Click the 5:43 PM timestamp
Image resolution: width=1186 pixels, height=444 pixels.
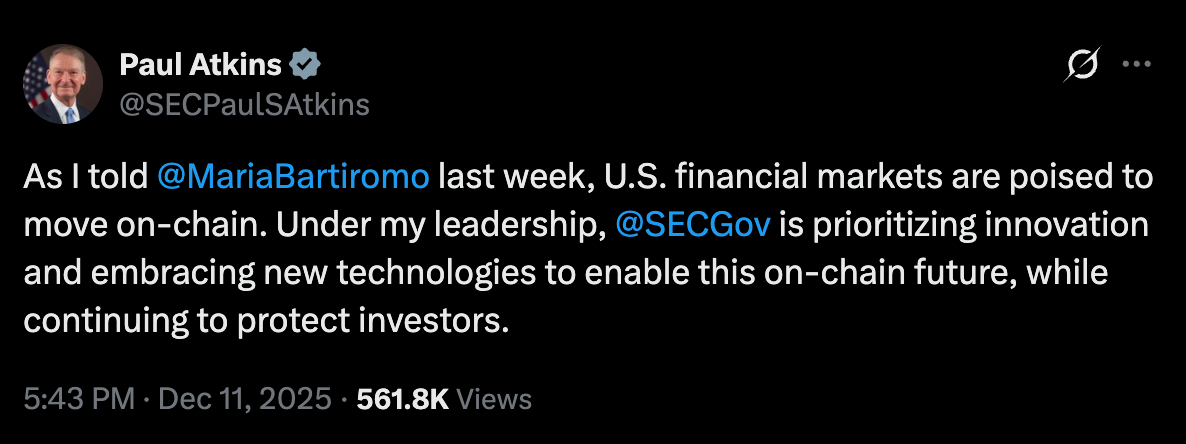pyautogui.click(x=78, y=400)
